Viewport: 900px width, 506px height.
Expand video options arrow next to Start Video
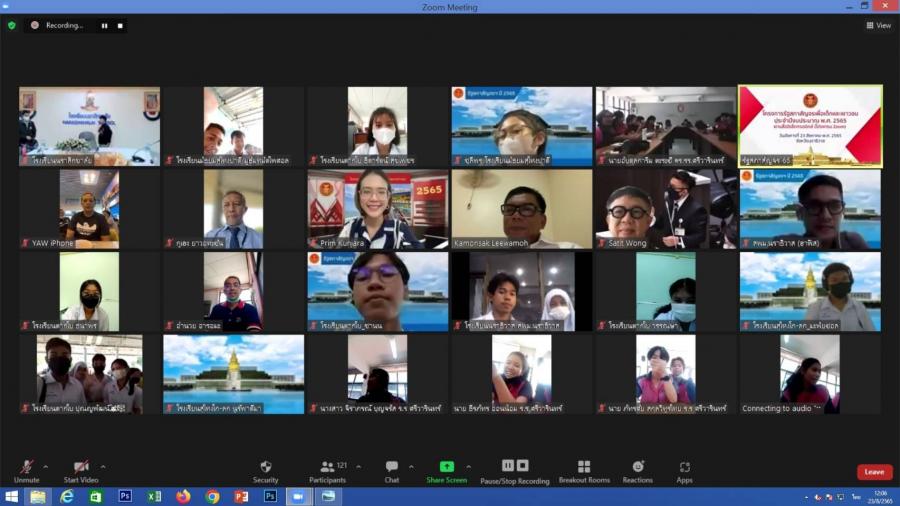(103, 466)
